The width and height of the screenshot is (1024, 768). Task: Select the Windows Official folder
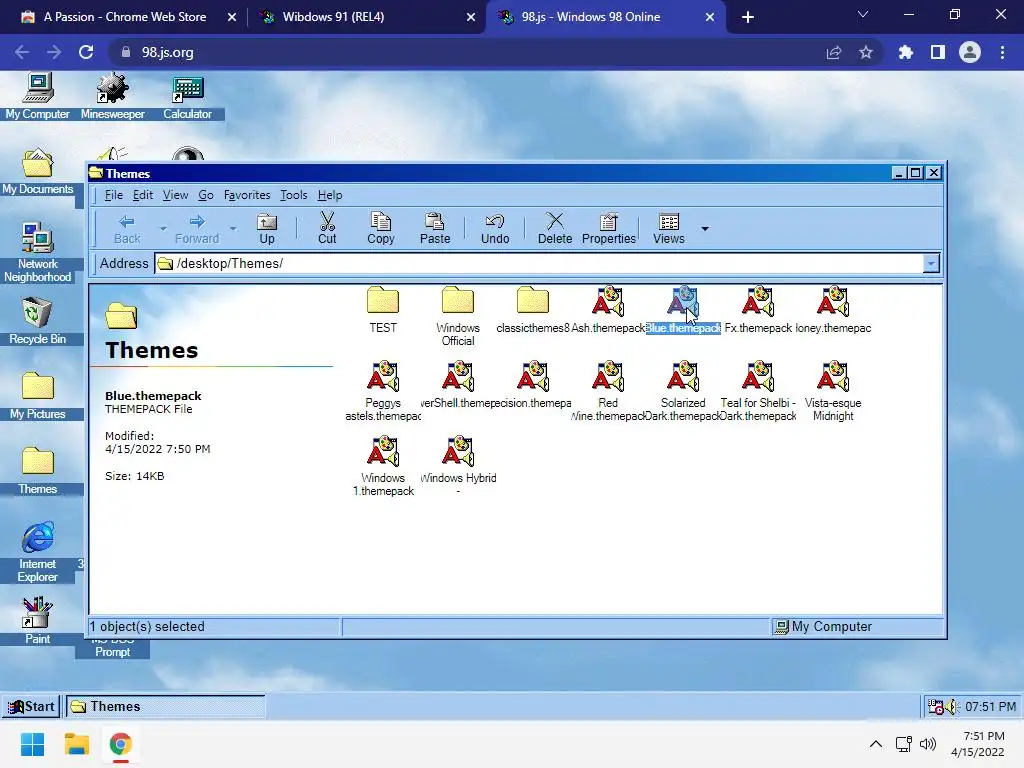[x=458, y=316]
